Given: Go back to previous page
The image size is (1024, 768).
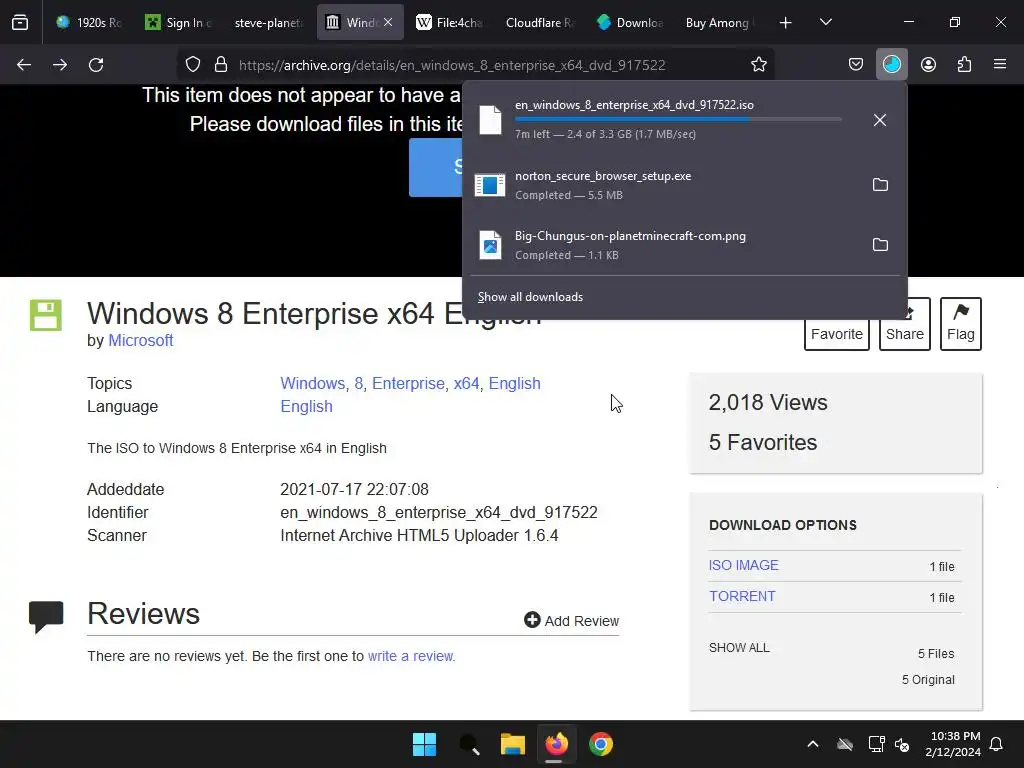Looking at the screenshot, I should (x=24, y=65).
